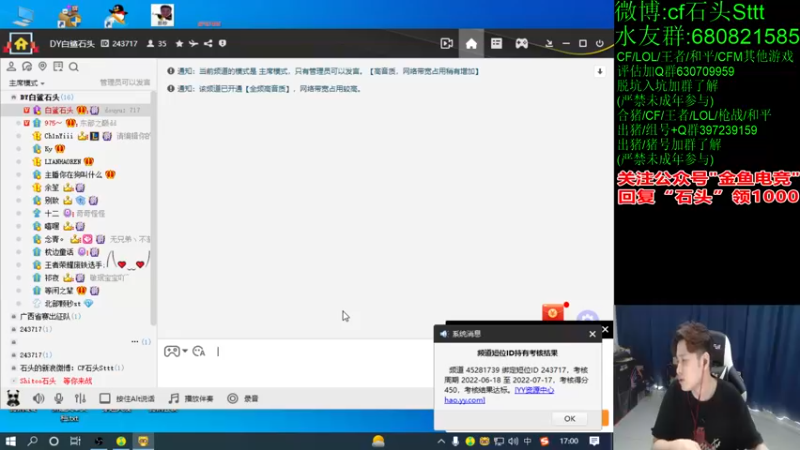This screenshot has width=800, height=450.
Task: Click the ellipsis on unnamed sub-channel
Action: [x=135, y=341]
